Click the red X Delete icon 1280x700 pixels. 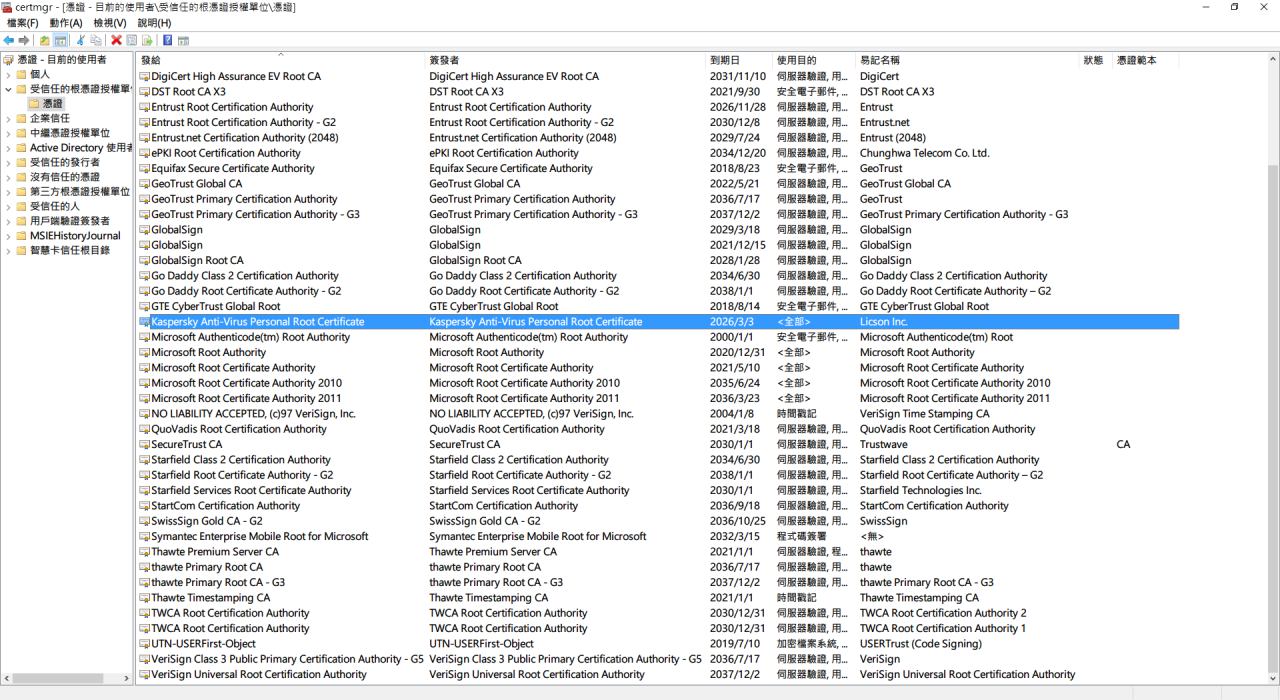(x=117, y=40)
